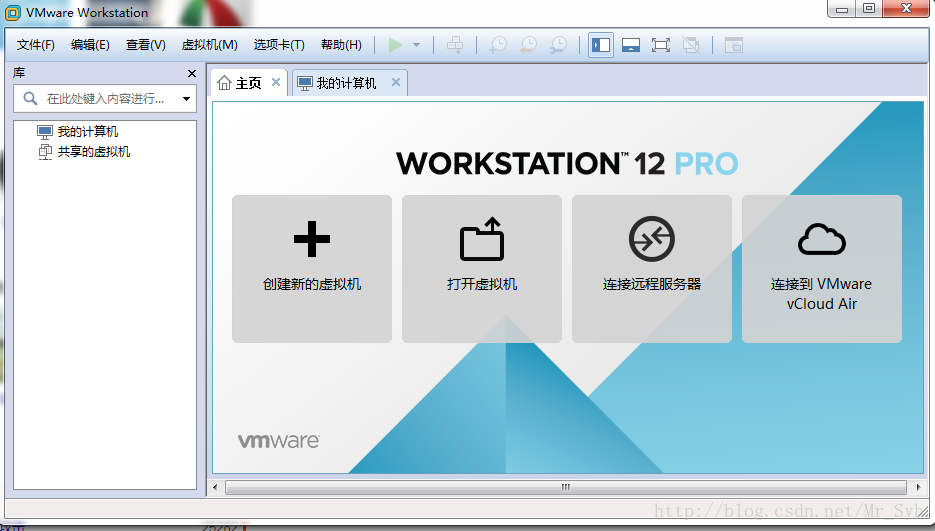Click the green Power On play icon
The width and height of the screenshot is (935, 531).
tap(395, 45)
